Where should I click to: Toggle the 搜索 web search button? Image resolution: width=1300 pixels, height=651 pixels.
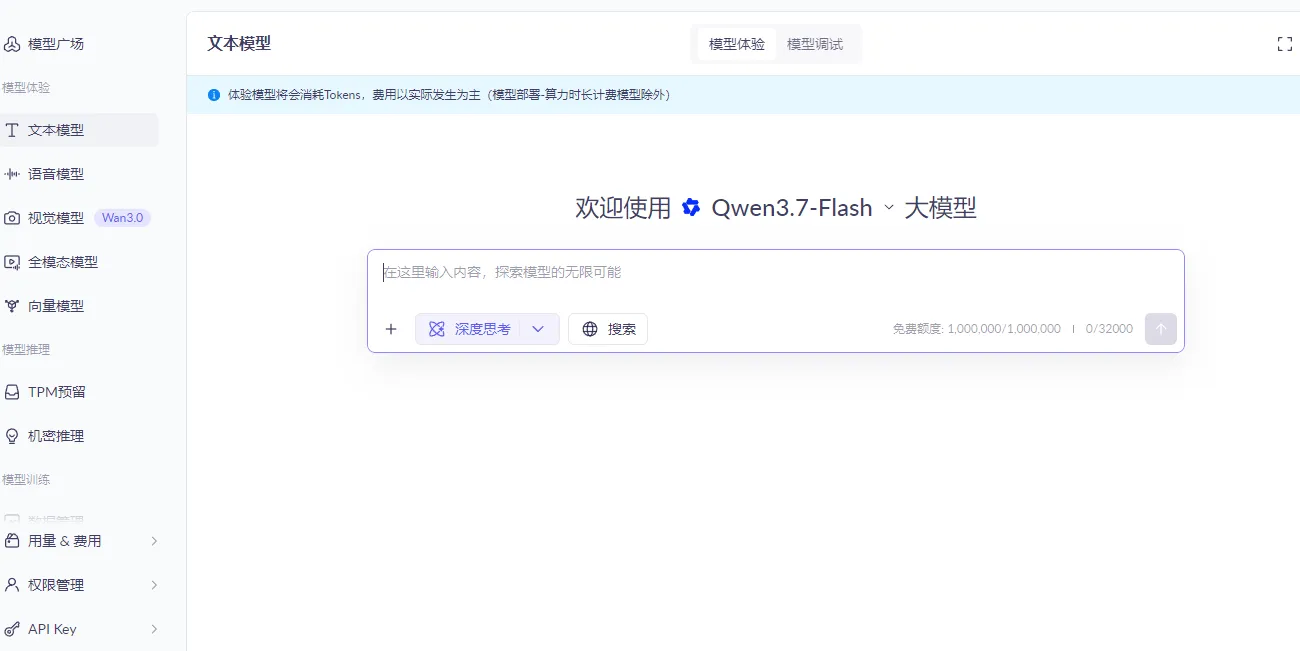coord(608,329)
